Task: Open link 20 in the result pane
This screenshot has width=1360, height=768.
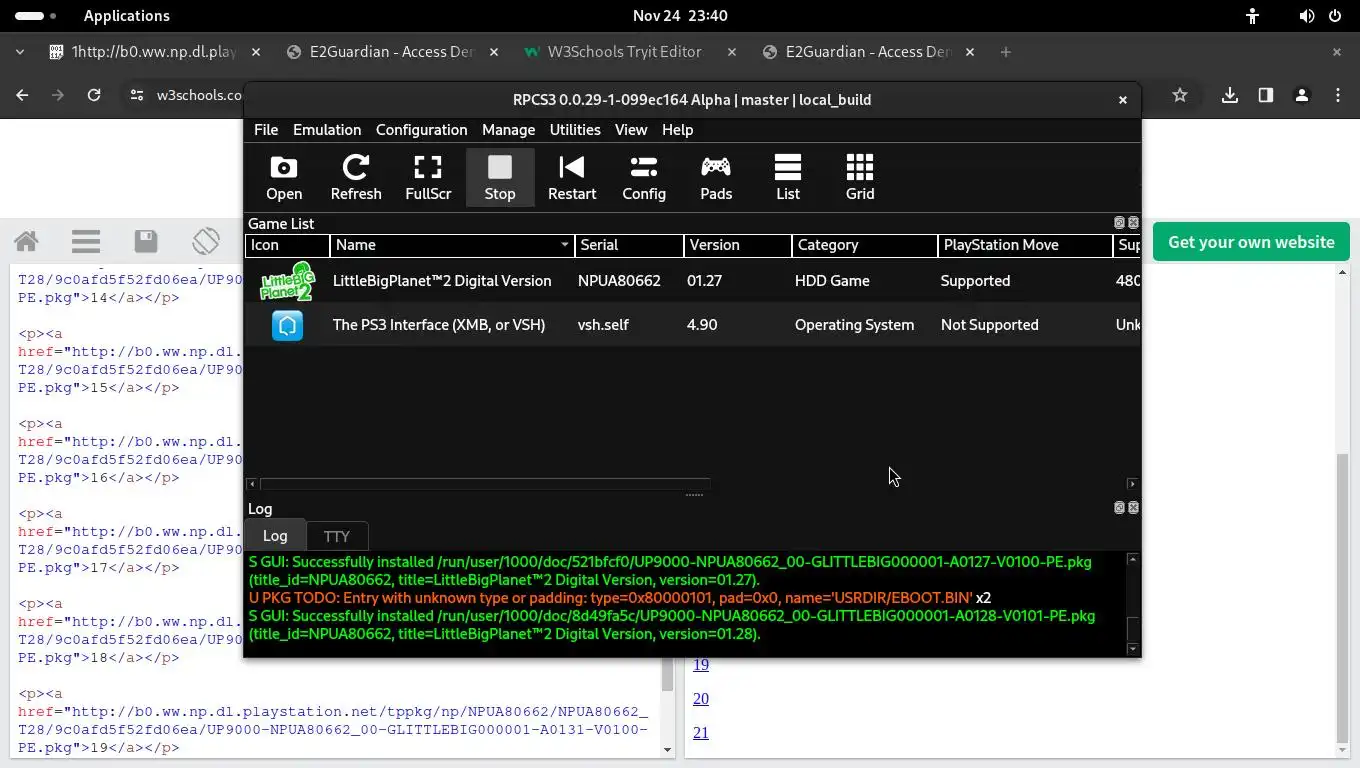Action: coord(701,699)
